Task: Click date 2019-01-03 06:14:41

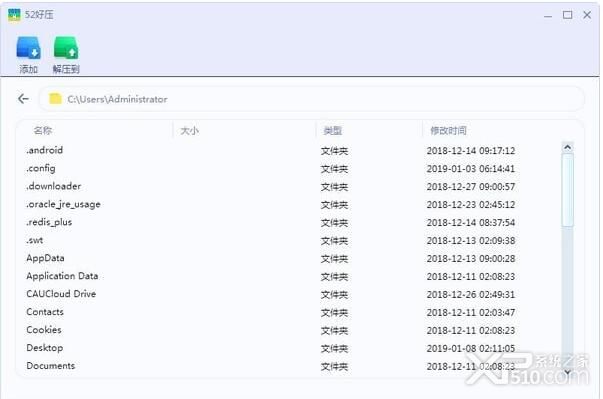Action: pyautogui.click(x=471, y=169)
